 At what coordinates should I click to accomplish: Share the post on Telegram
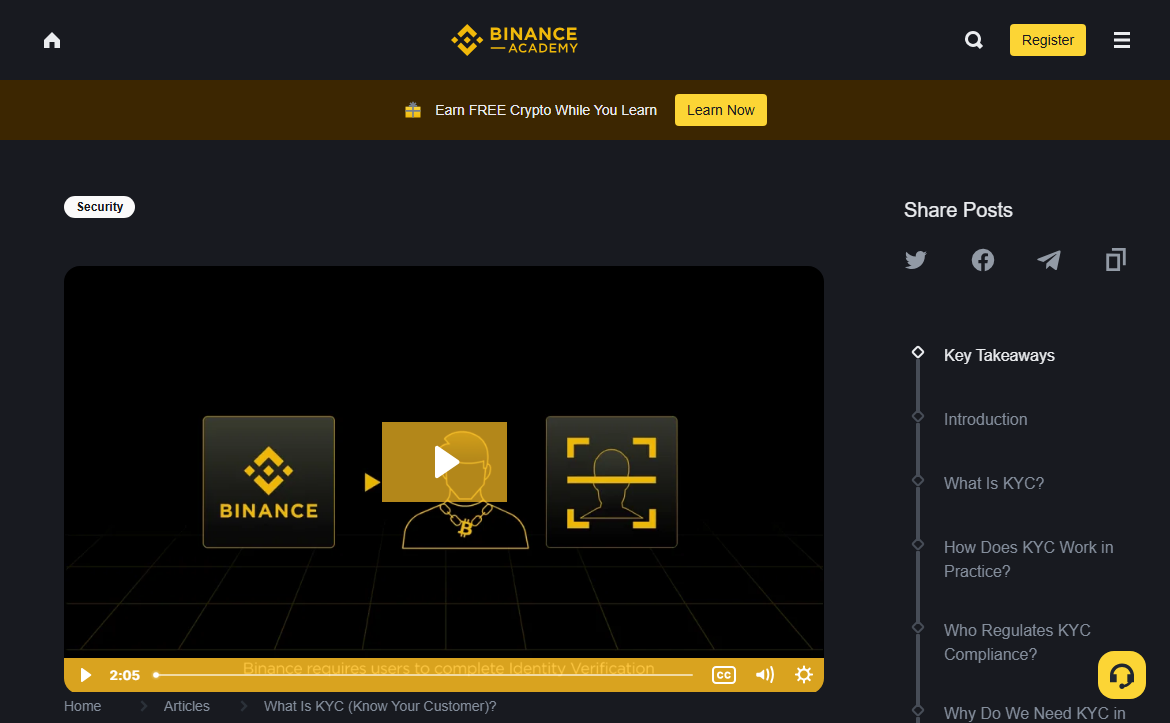tap(1049, 260)
